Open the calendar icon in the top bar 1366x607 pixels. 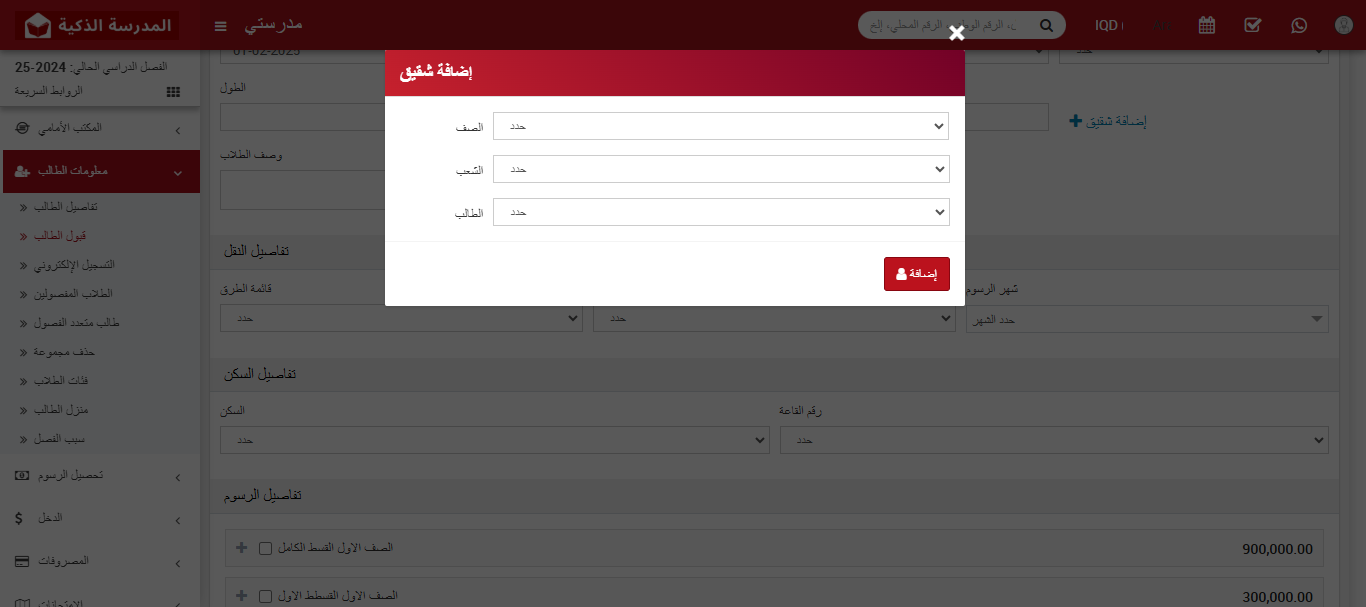(x=1206, y=25)
